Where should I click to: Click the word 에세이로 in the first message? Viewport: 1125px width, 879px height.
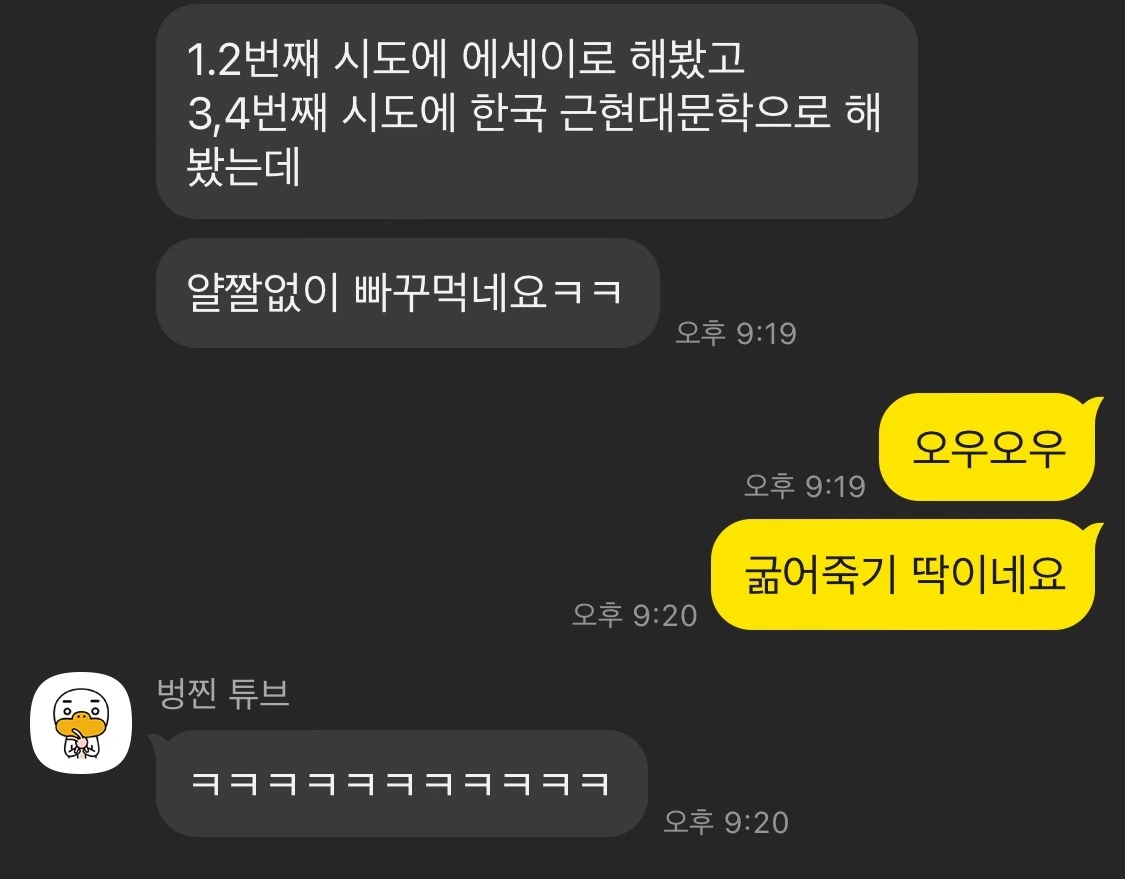[538, 58]
